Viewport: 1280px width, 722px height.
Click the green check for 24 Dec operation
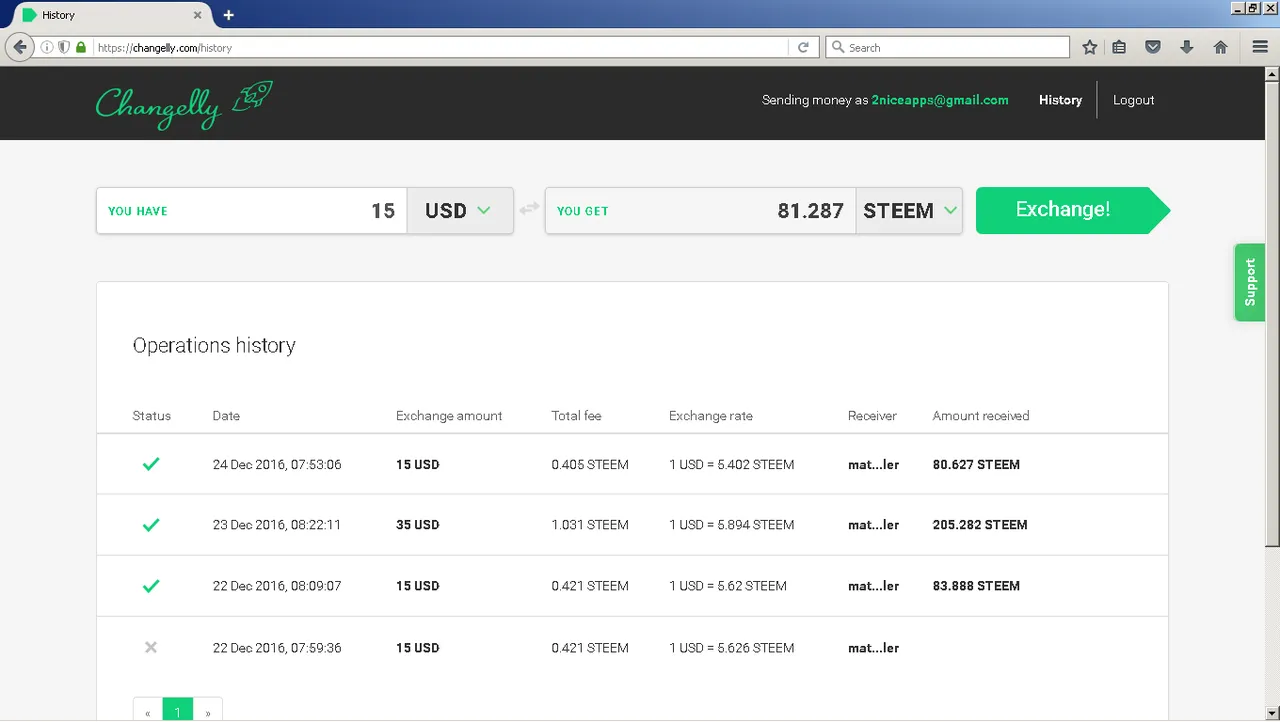pos(151,464)
